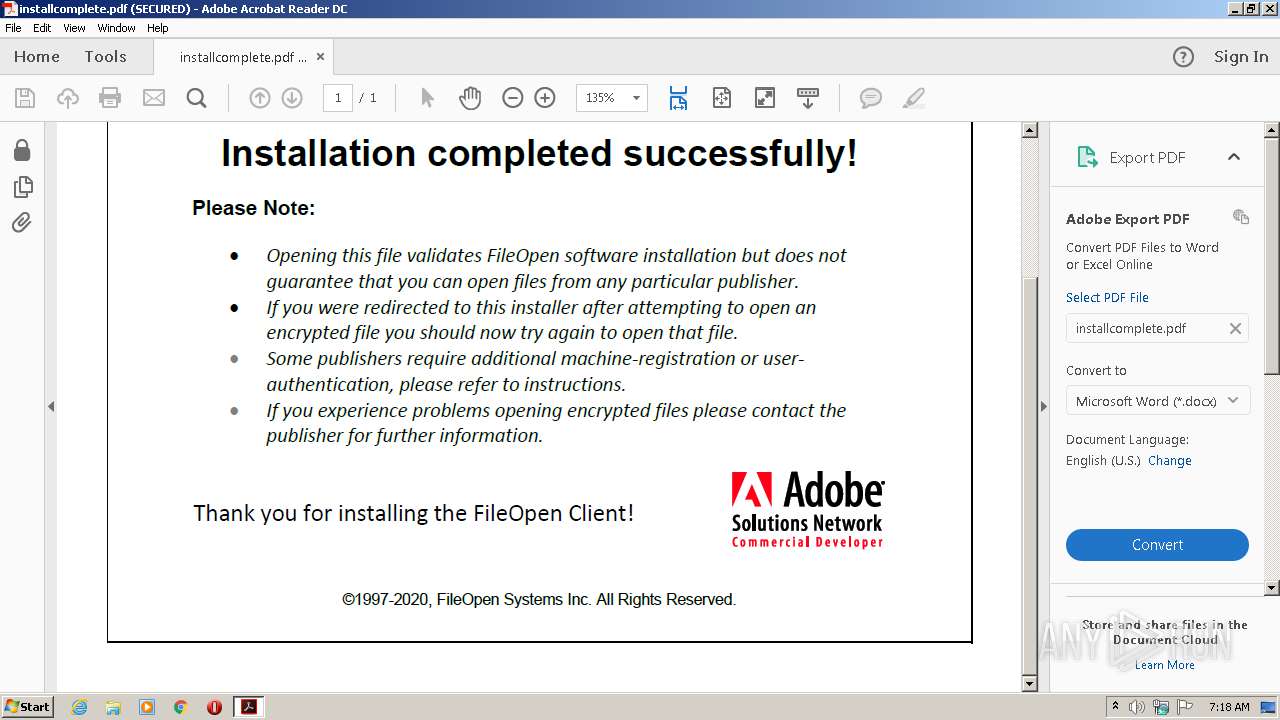Show page thumbnails panel
Screen dimensions: 1280x720
click(22, 187)
